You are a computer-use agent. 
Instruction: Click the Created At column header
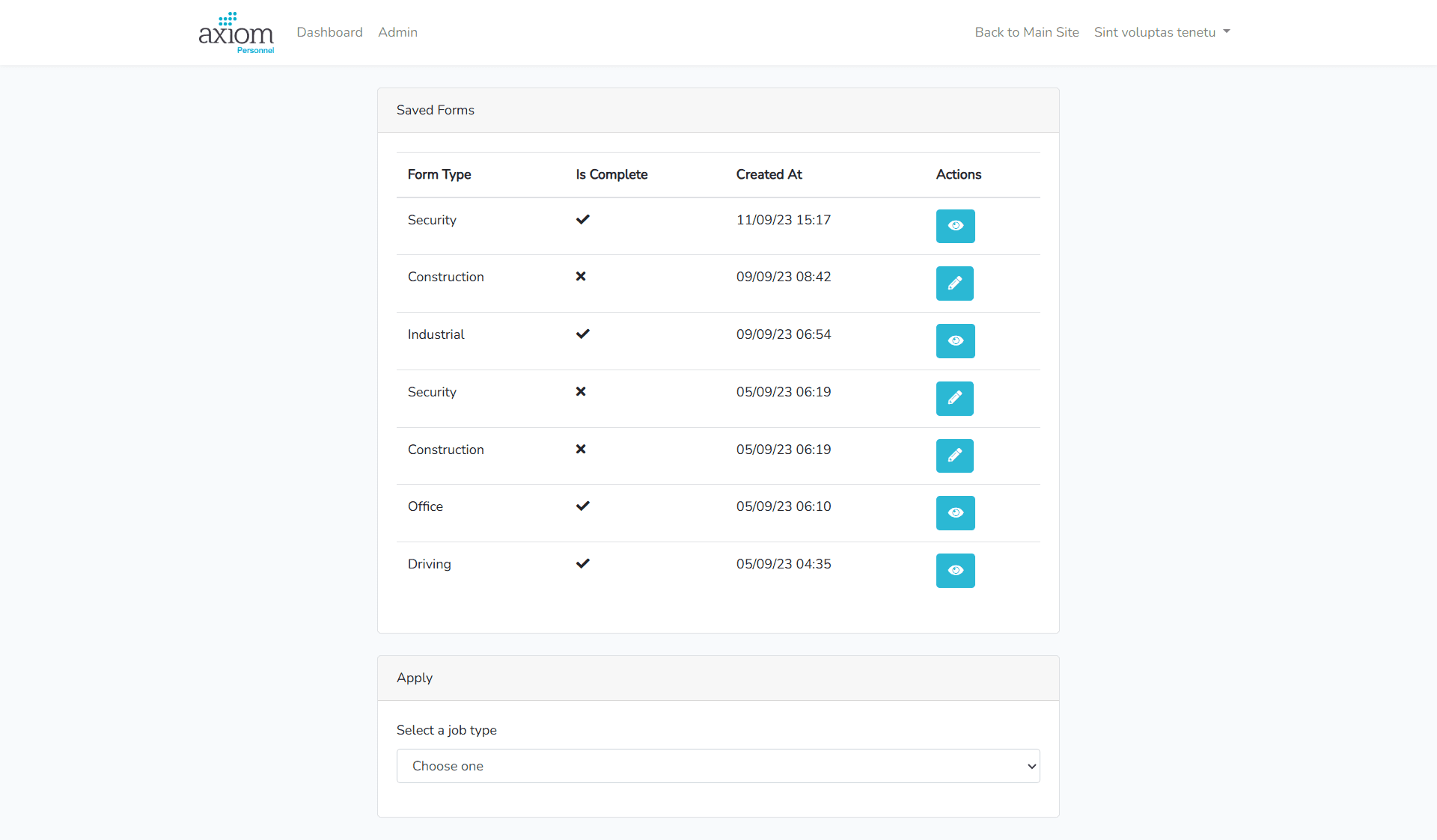point(769,174)
